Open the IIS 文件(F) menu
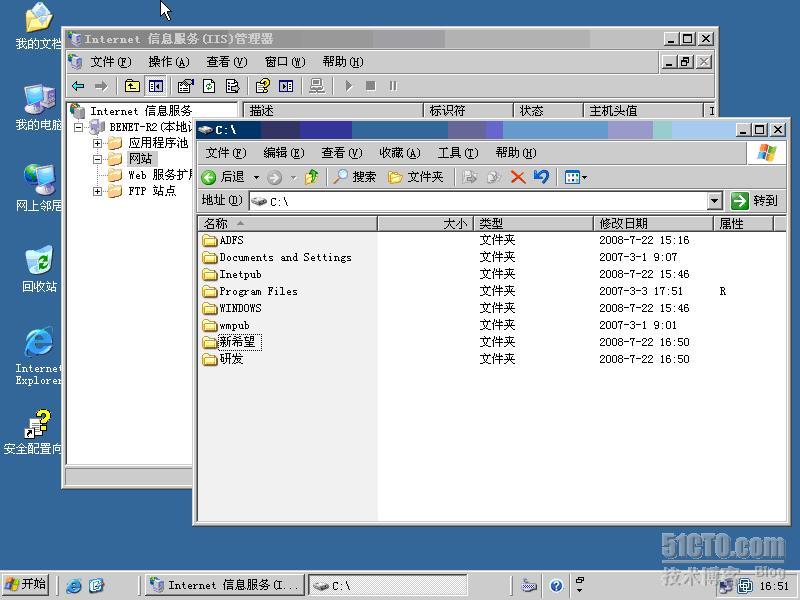The width and height of the screenshot is (800, 600). click(x=111, y=62)
